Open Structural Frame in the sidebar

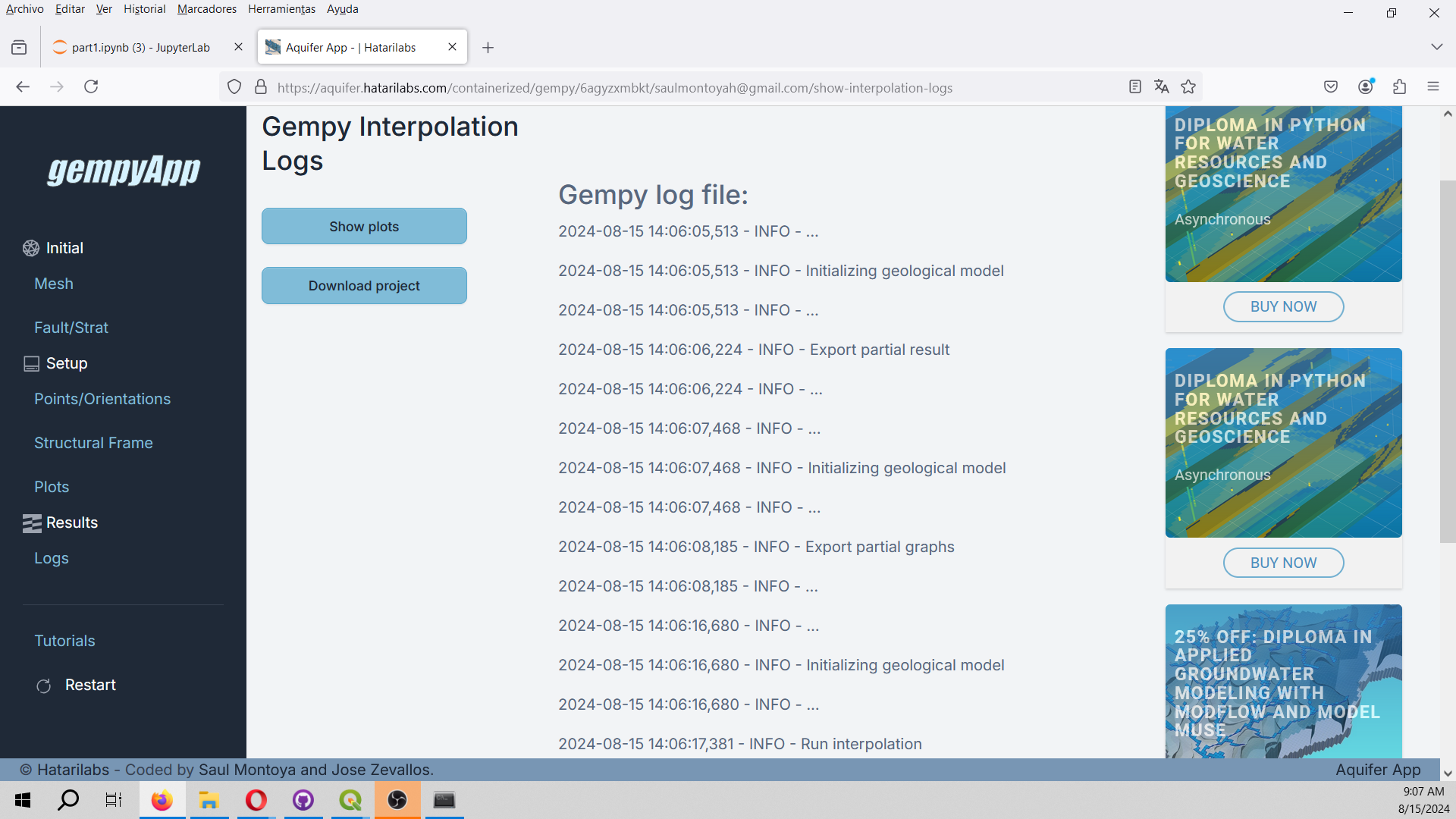(93, 443)
